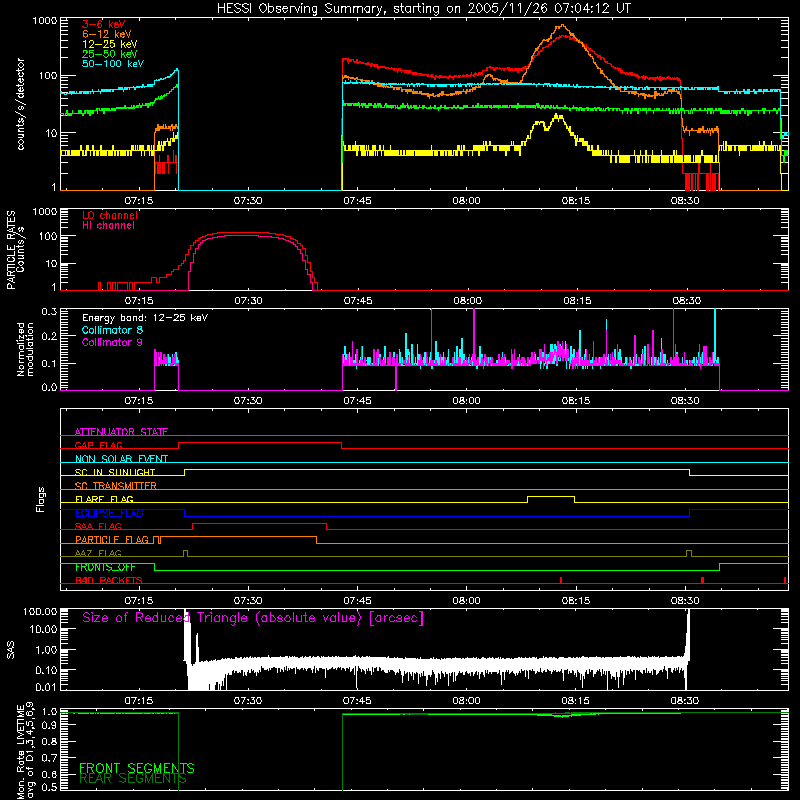Viewport: 800px width, 800px height.
Task: Click the SC_TRANSMITTER flag label
Action: (x=116, y=486)
